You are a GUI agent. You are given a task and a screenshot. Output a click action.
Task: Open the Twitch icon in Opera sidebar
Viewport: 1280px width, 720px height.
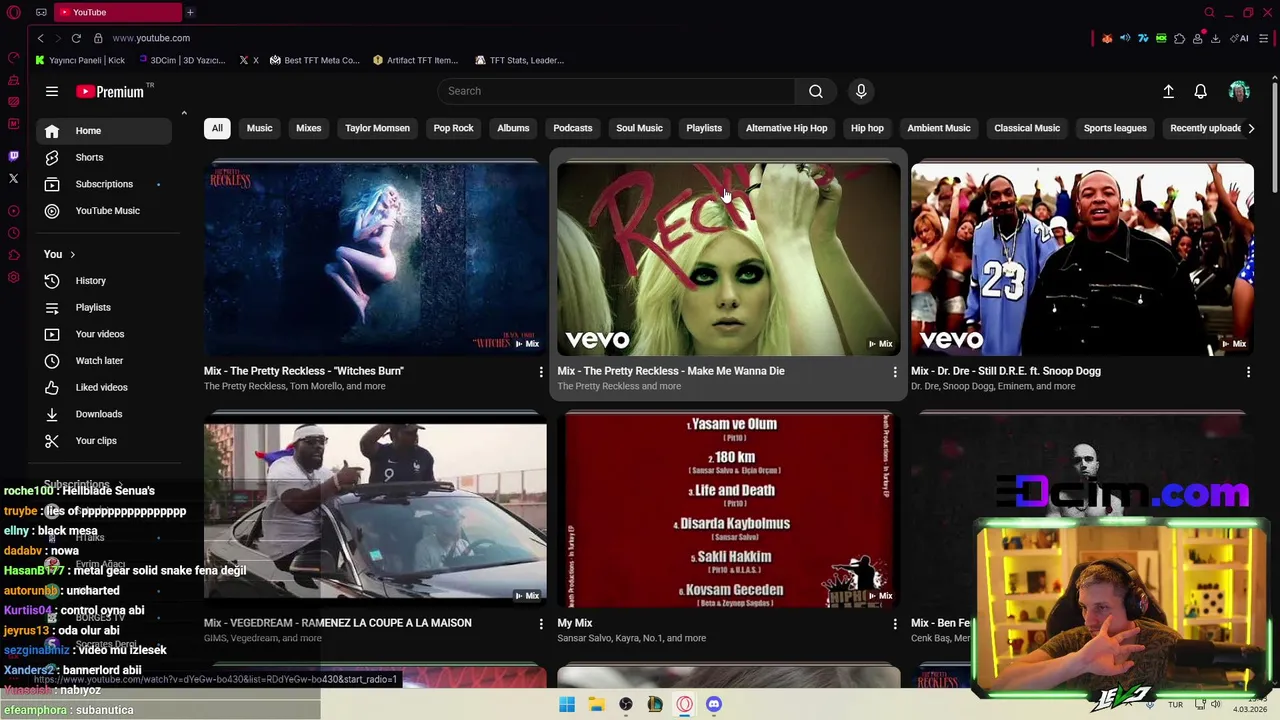(x=13, y=156)
